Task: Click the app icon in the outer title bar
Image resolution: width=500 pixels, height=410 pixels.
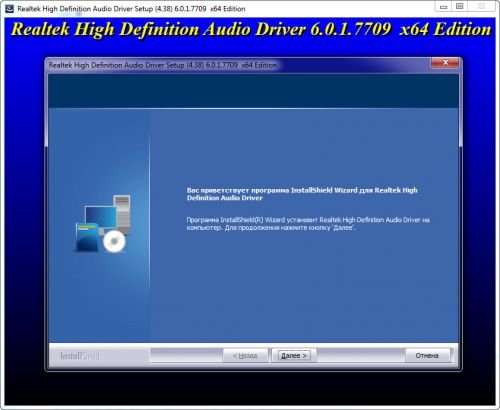Action: [x=10, y=9]
